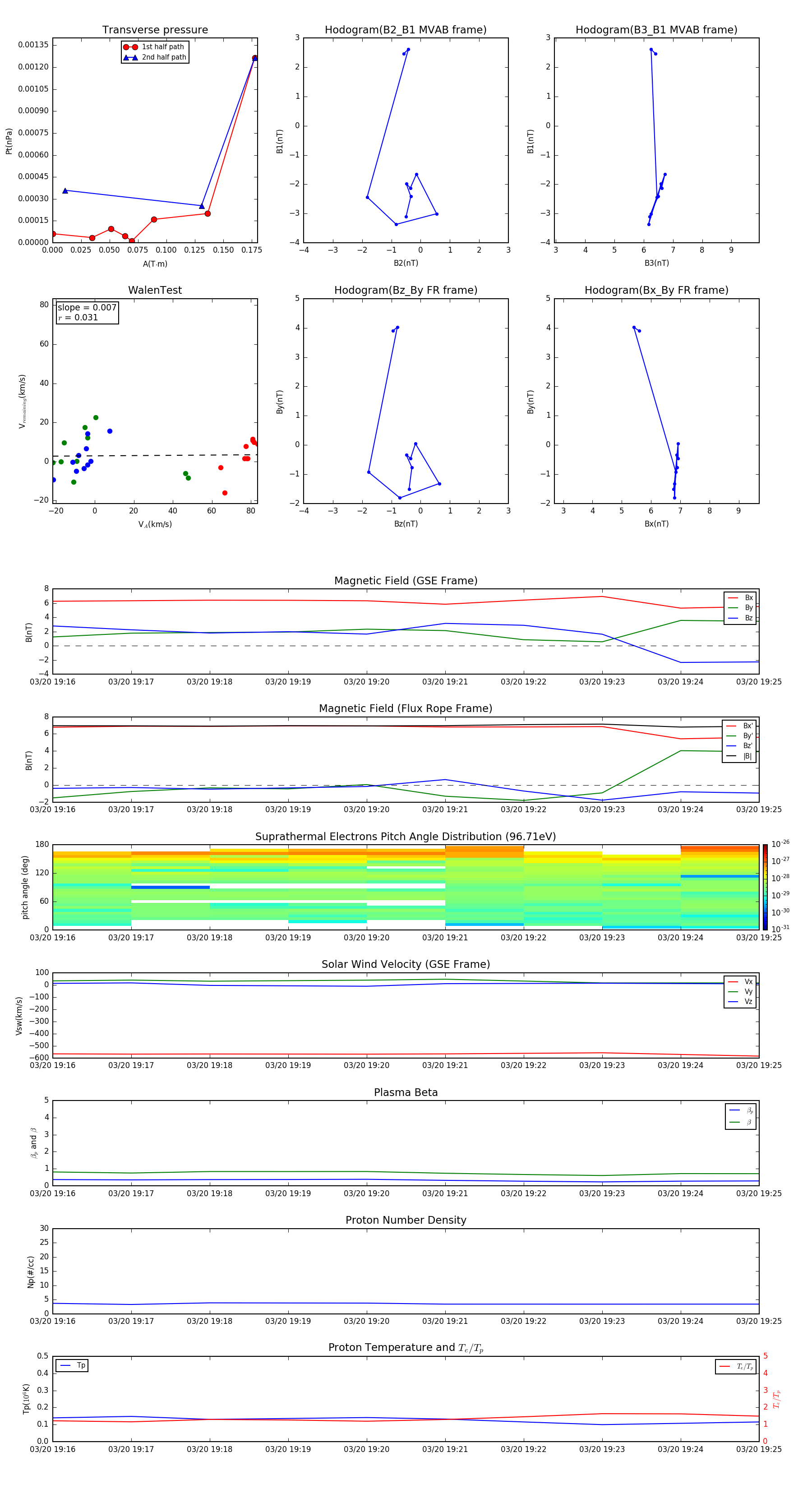This screenshot has width=812, height=1489.
Task: Click the 'Transverse pressure' plot title
Action: coord(155,30)
